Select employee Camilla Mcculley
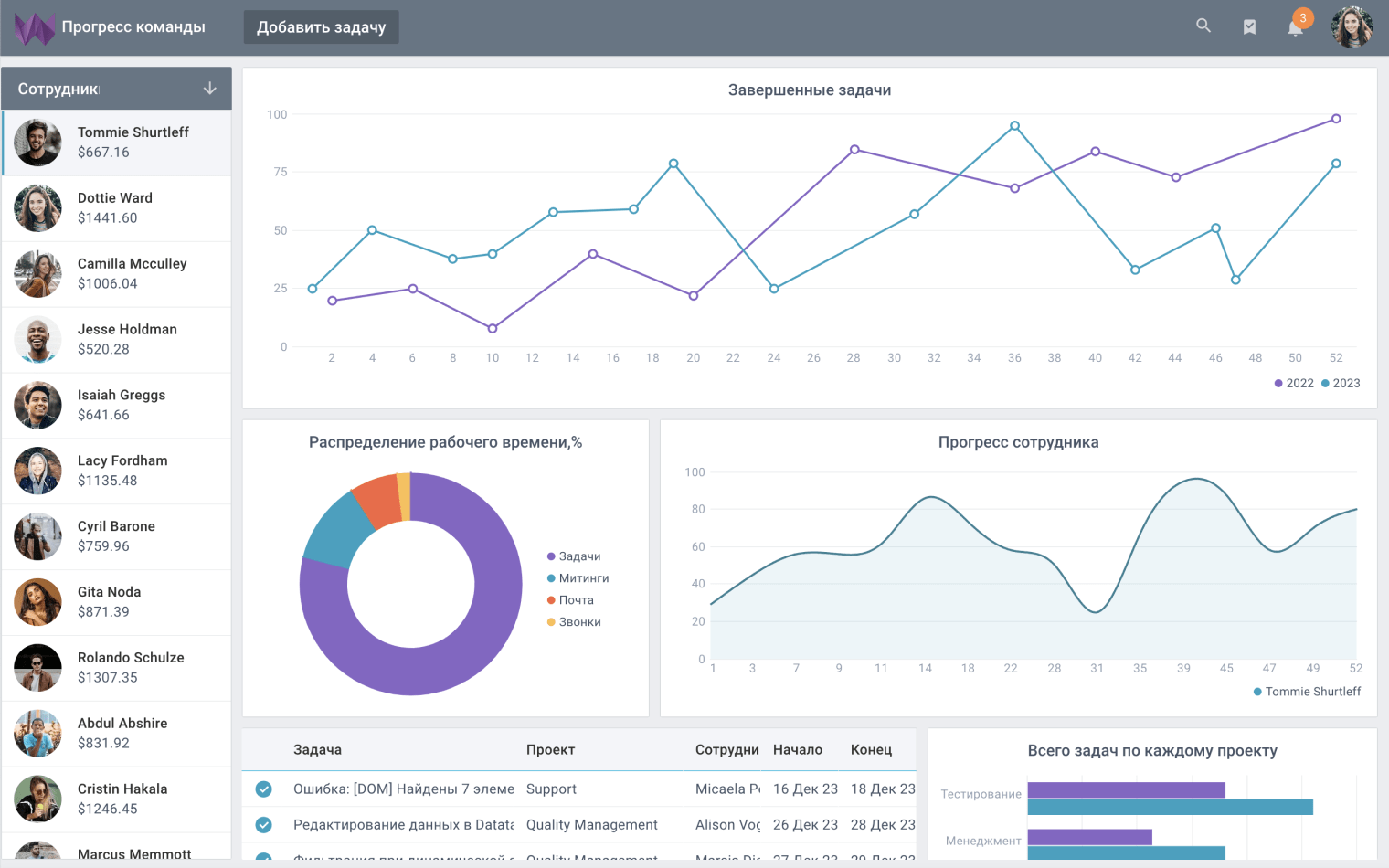 (116, 274)
